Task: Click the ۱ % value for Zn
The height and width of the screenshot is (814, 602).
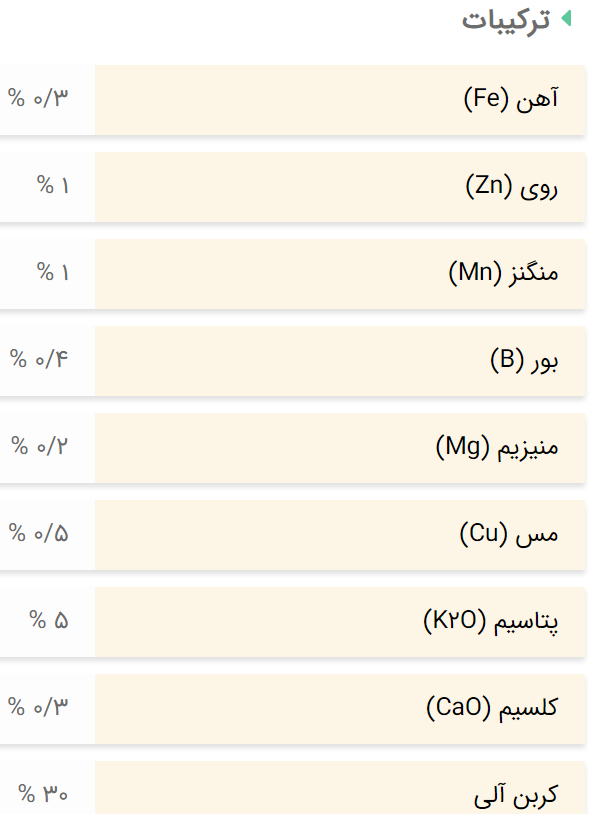Action: (52, 185)
